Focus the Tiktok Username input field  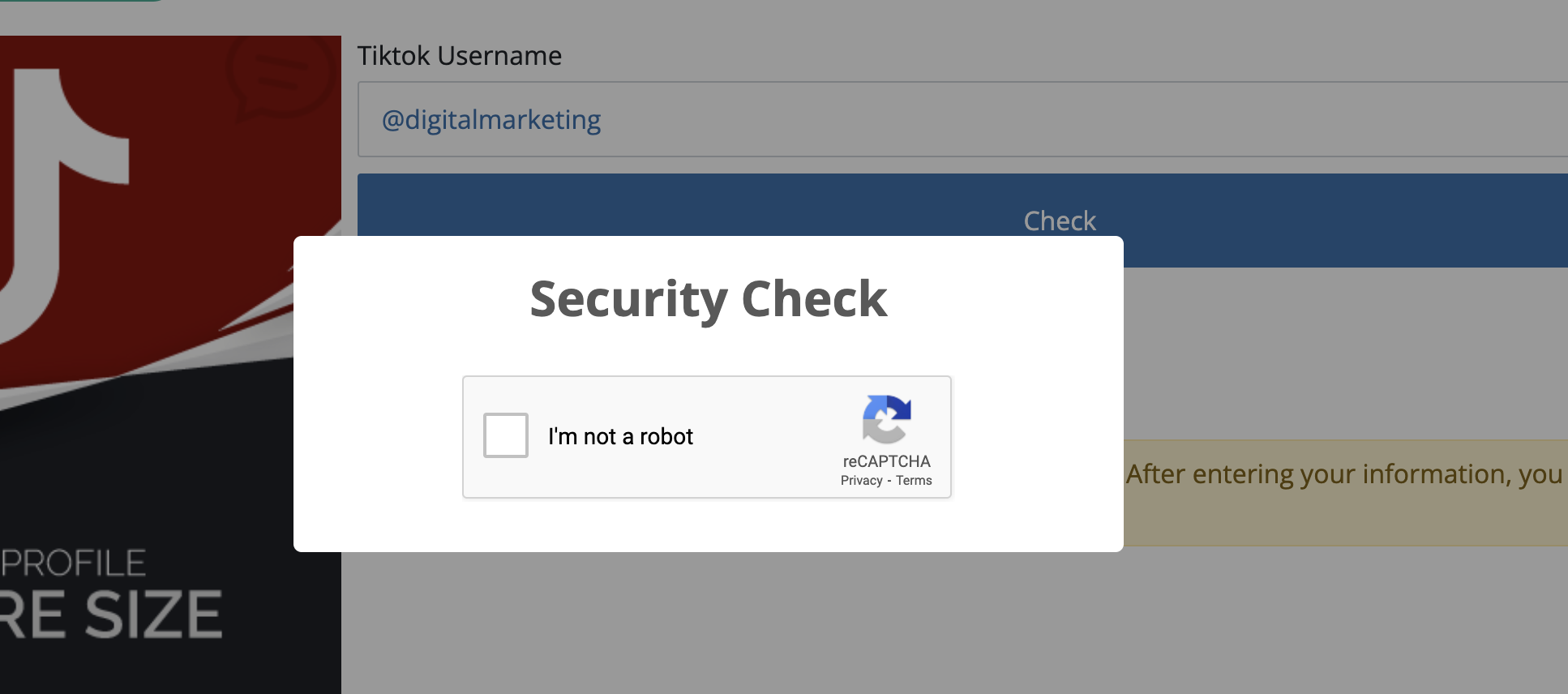point(962,119)
